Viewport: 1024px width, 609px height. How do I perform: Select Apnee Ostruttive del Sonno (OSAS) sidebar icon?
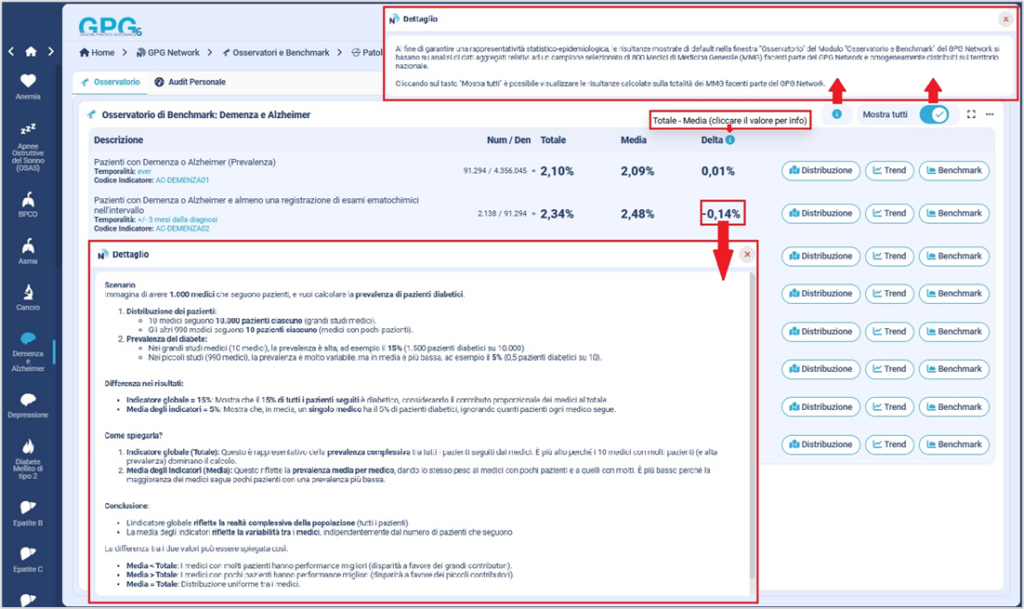tap(28, 130)
